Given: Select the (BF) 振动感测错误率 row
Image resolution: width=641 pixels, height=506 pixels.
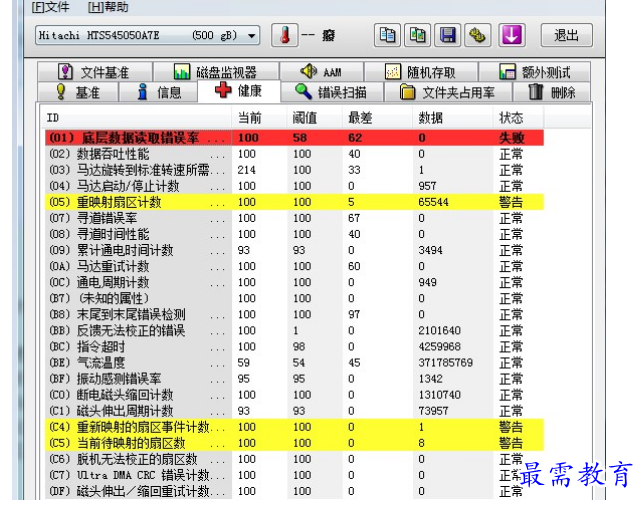Looking at the screenshot, I should [294, 379].
